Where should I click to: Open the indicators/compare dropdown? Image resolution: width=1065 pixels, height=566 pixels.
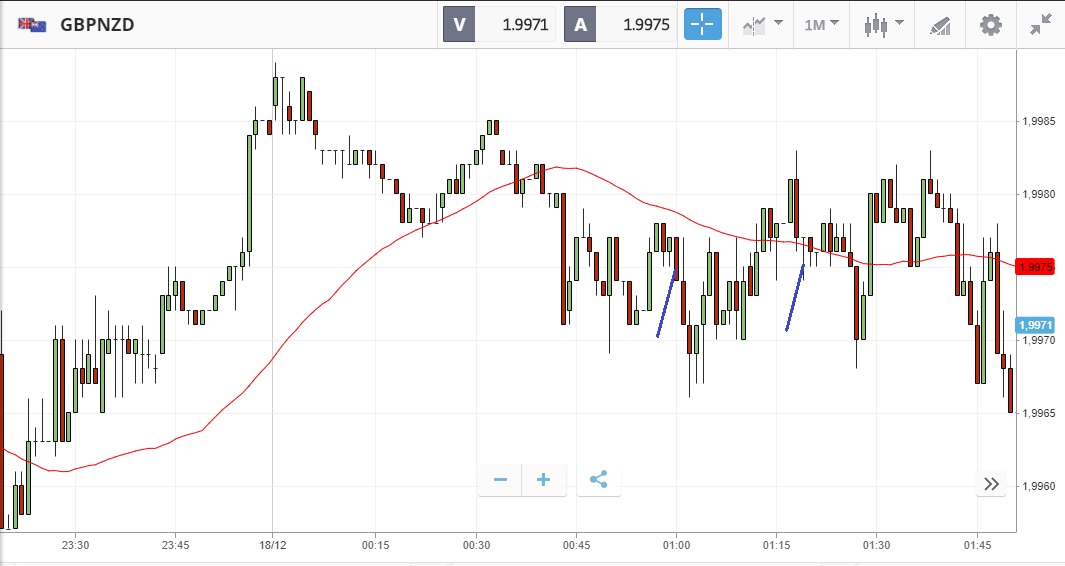[762, 25]
